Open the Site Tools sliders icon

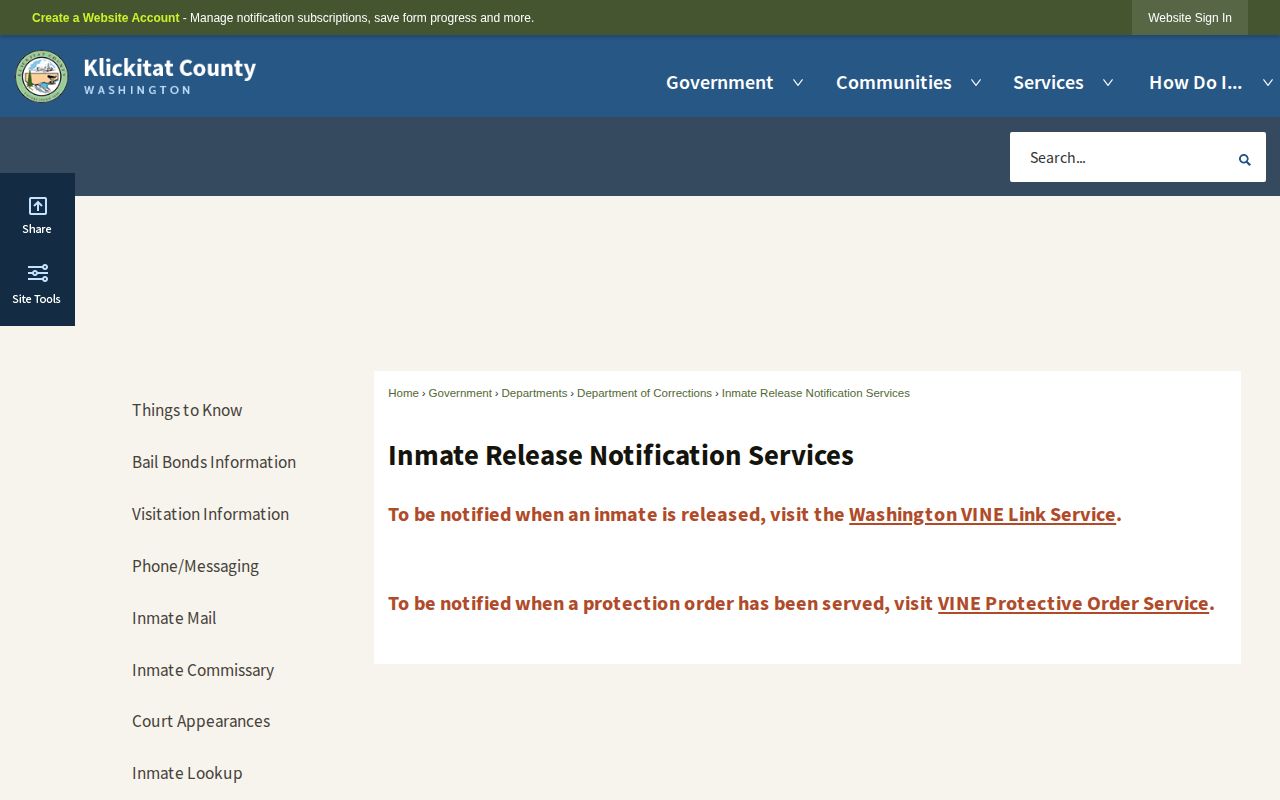37,273
